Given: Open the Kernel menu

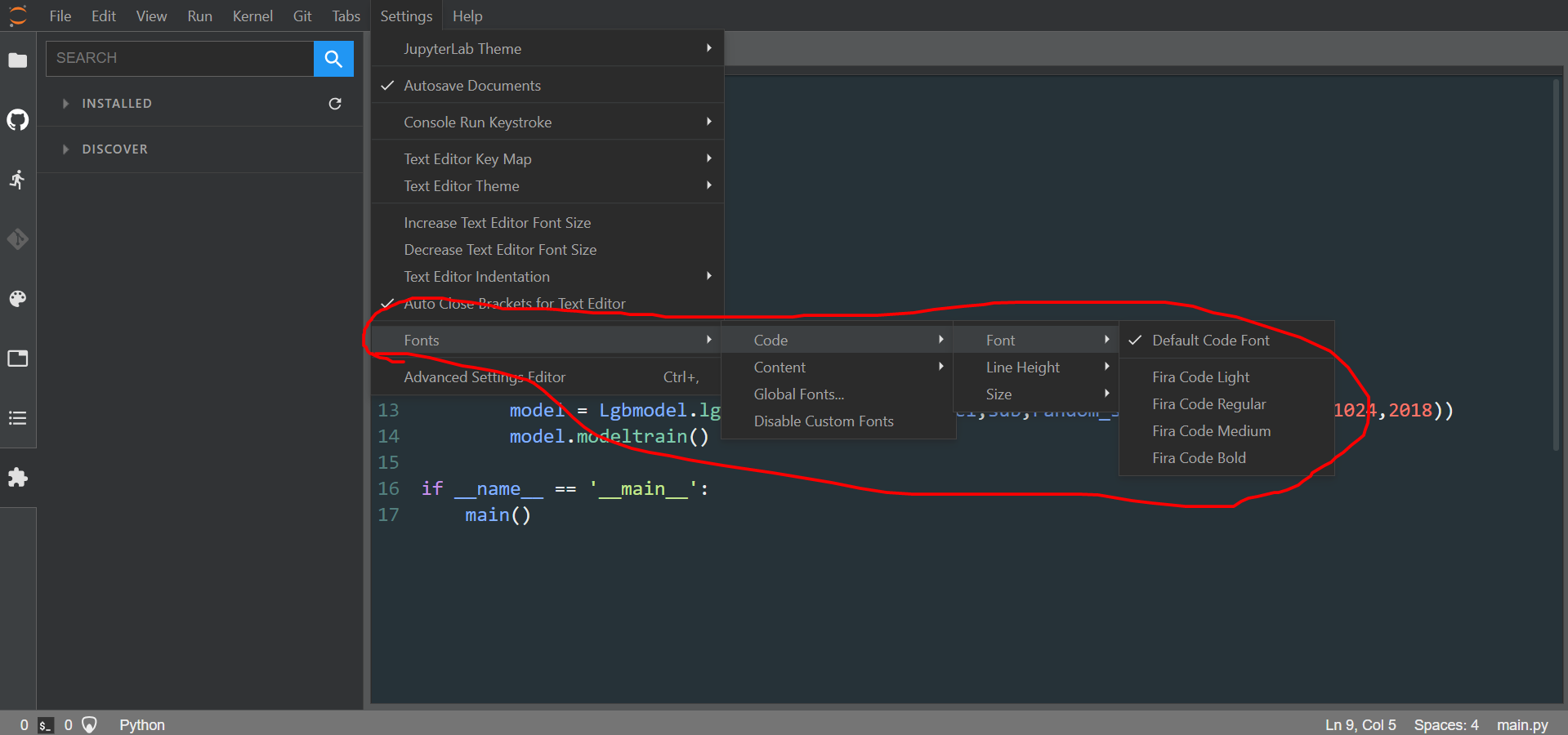Looking at the screenshot, I should pyautogui.click(x=252, y=16).
